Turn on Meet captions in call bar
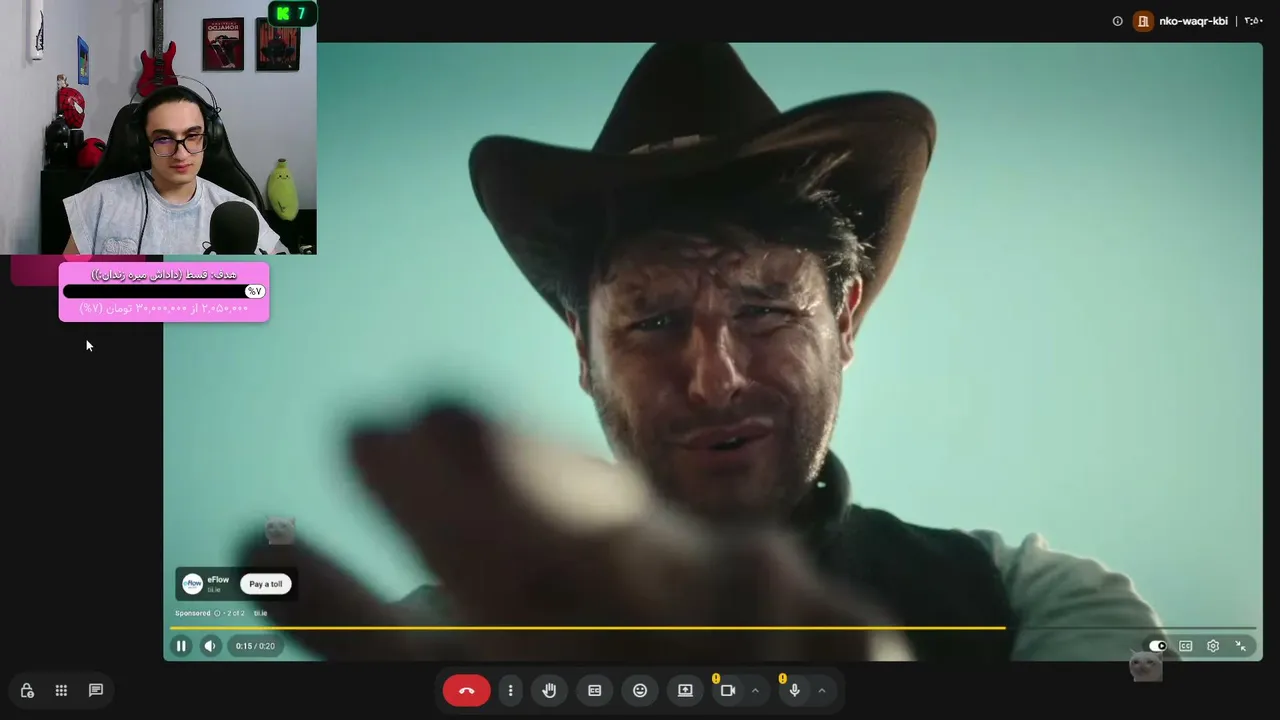The width and height of the screenshot is (1280, 720). (x=594, y=690)
